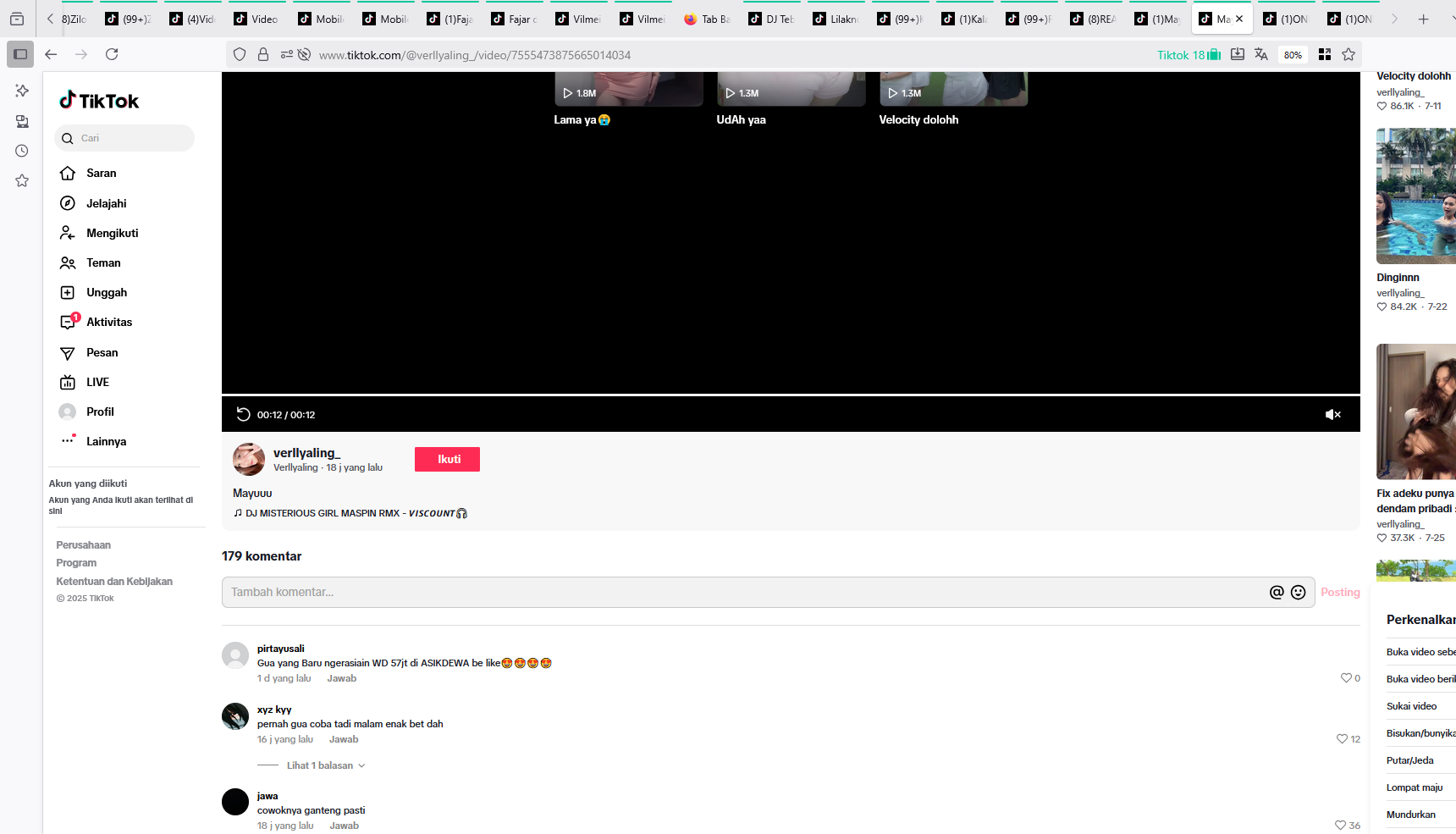Open Teman friends page
The height and width of the screenshot is (834, 1456).
click(90, 262)
